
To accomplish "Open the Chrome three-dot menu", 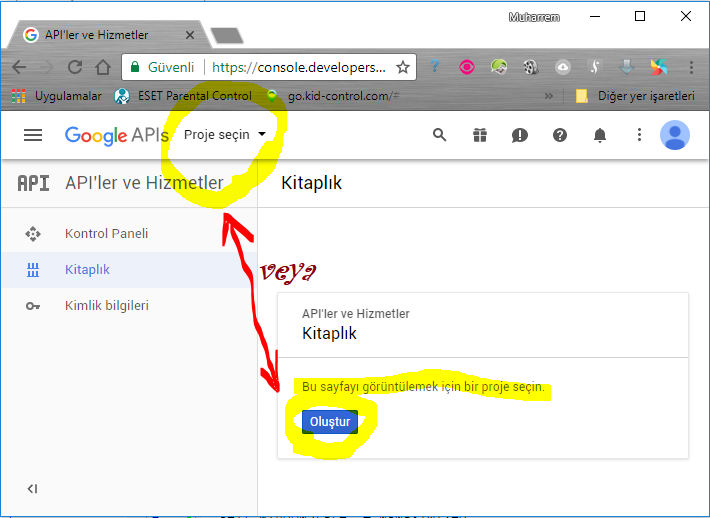I will click(691, 67).
